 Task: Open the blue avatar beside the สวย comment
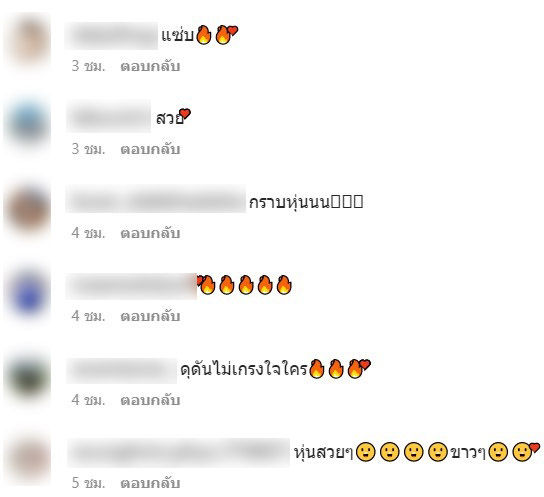(28, 124)
